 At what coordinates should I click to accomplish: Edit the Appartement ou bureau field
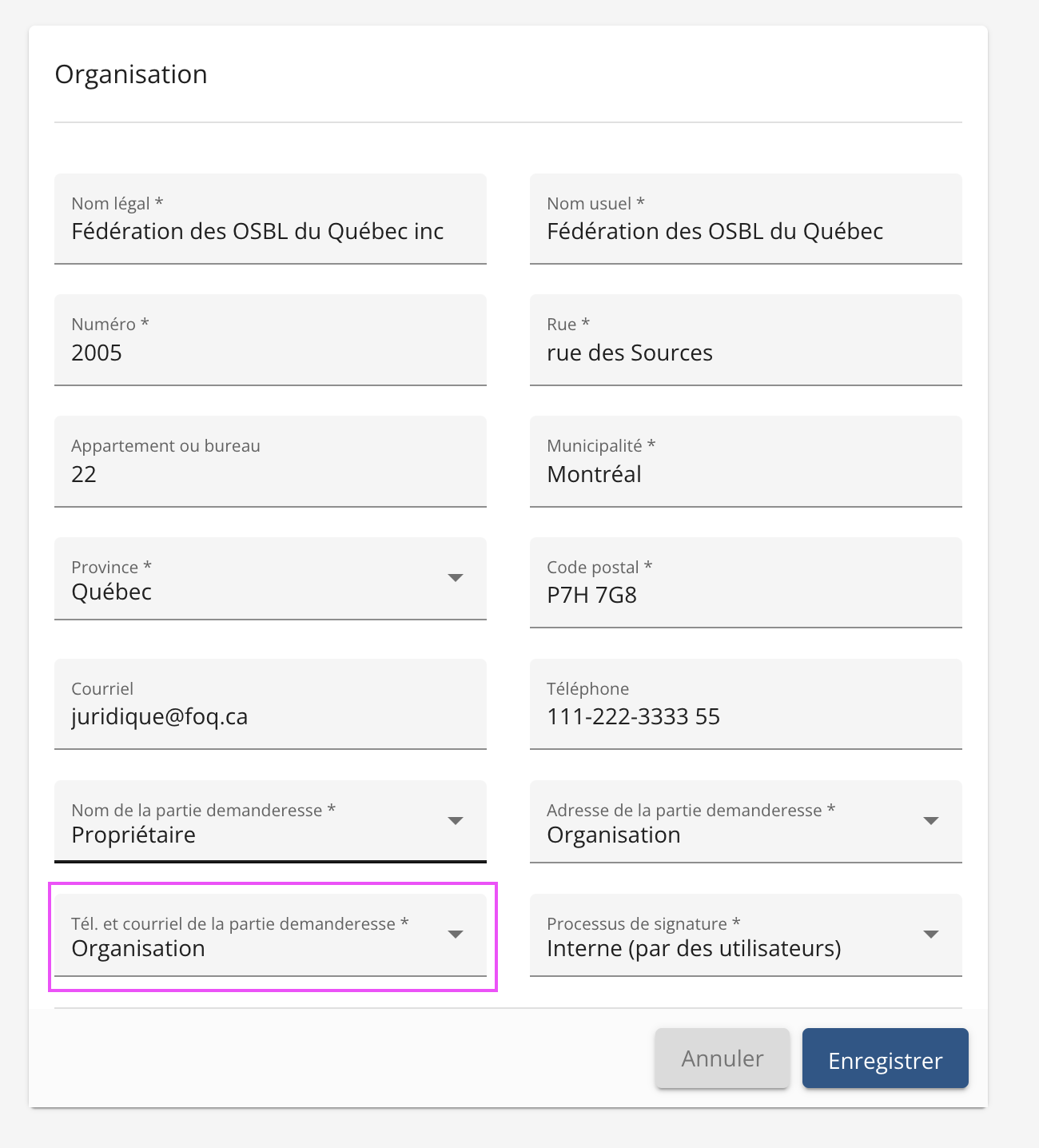coord(270,474)
